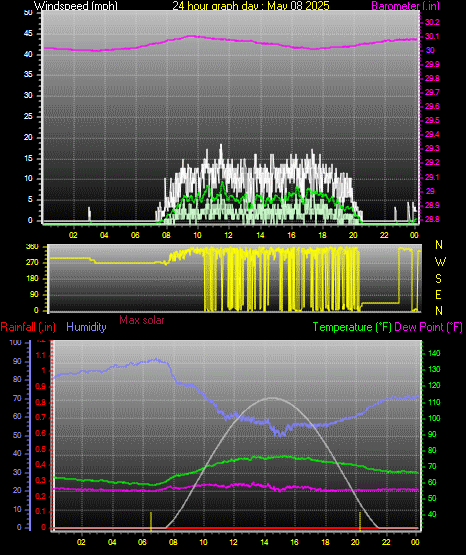Screen dimensions: 466x555
Task: Click the 70 value on the humidity scale
Action: tap(17, 399)
